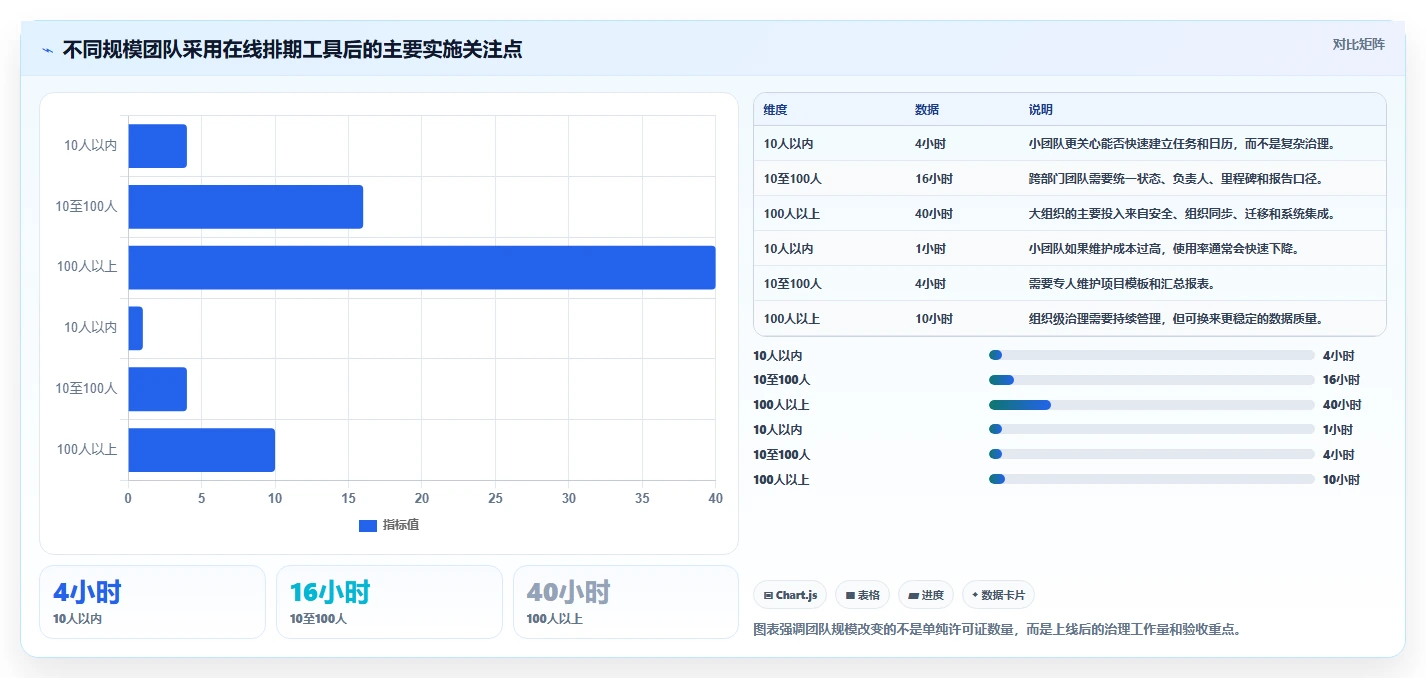Click the 10小时 value beside the progress list
Viewport: 1426px width, 678px height.
[x=1342, y=479]
